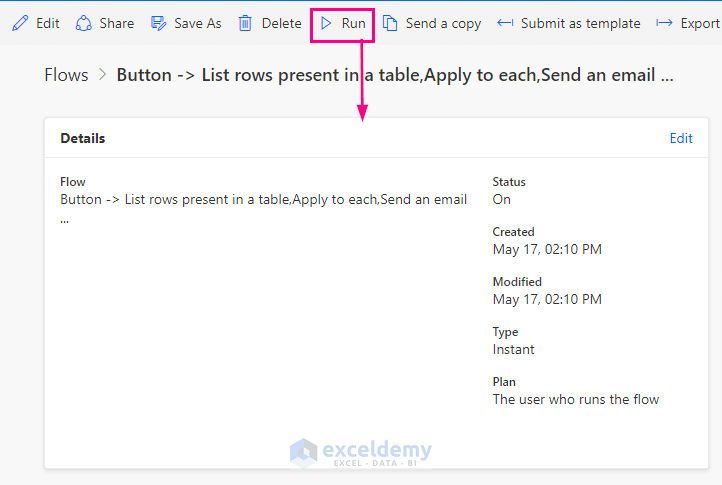722x485 pixels.
Task: Select the Run text label
Action: (x=353, y=23)
